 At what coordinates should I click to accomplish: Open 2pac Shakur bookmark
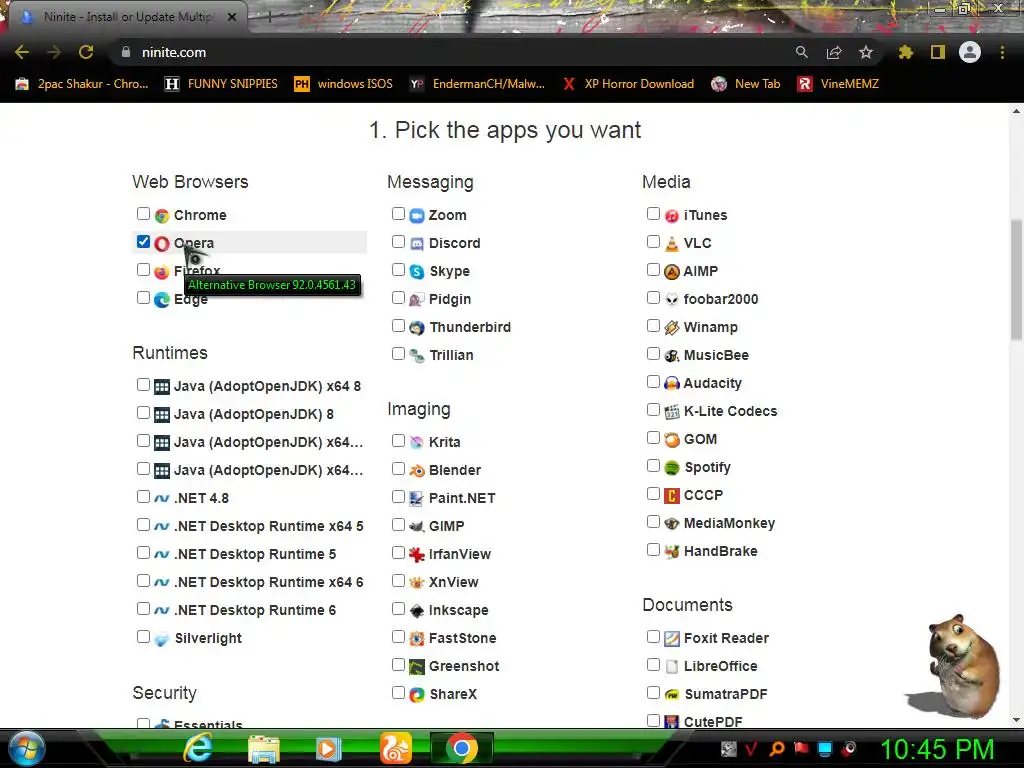[x=82, y=84]
